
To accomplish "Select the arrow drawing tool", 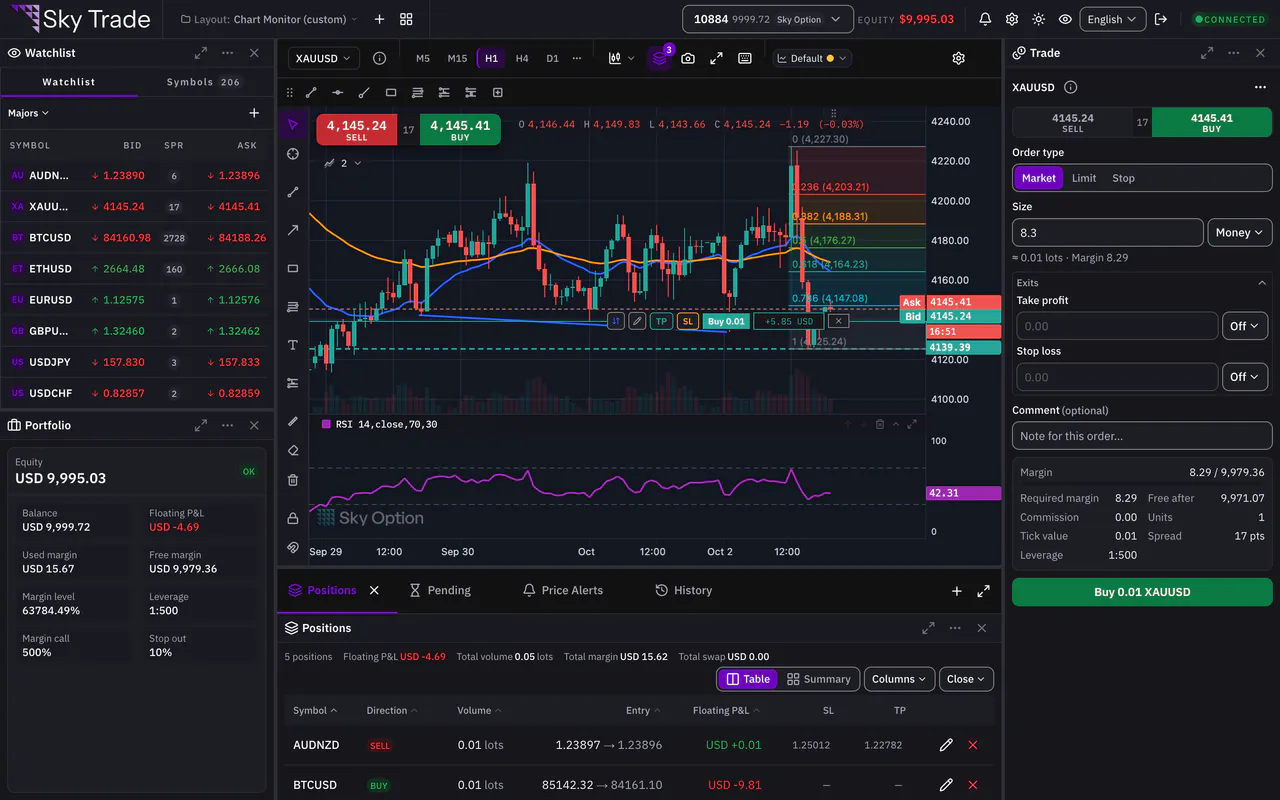I will 293,230.
